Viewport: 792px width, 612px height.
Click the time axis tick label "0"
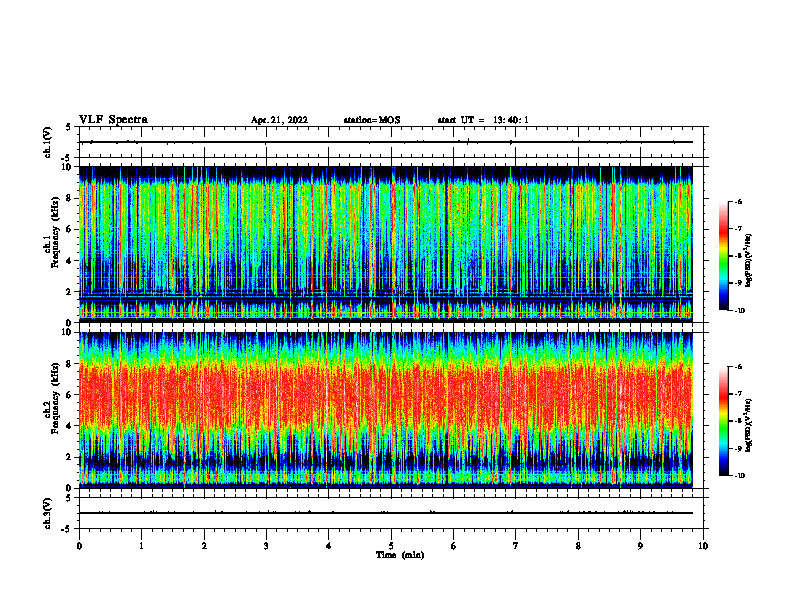click(79, 546)
